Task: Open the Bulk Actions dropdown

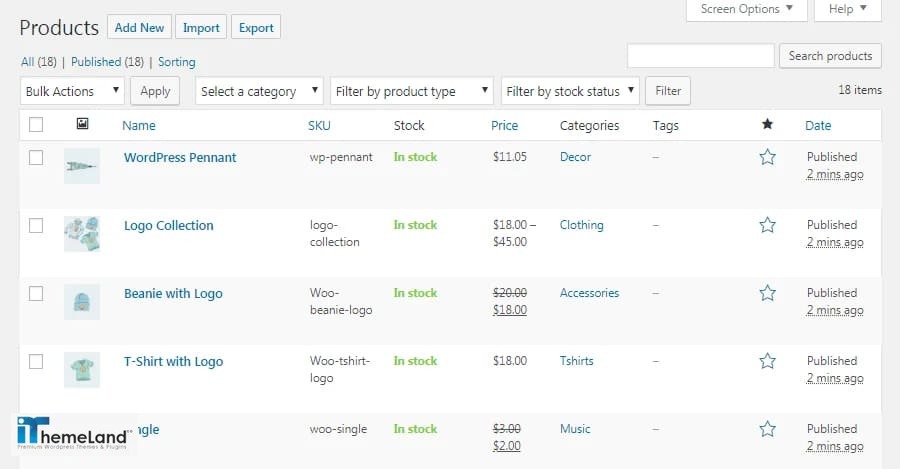Action: (x=72, y=91)
